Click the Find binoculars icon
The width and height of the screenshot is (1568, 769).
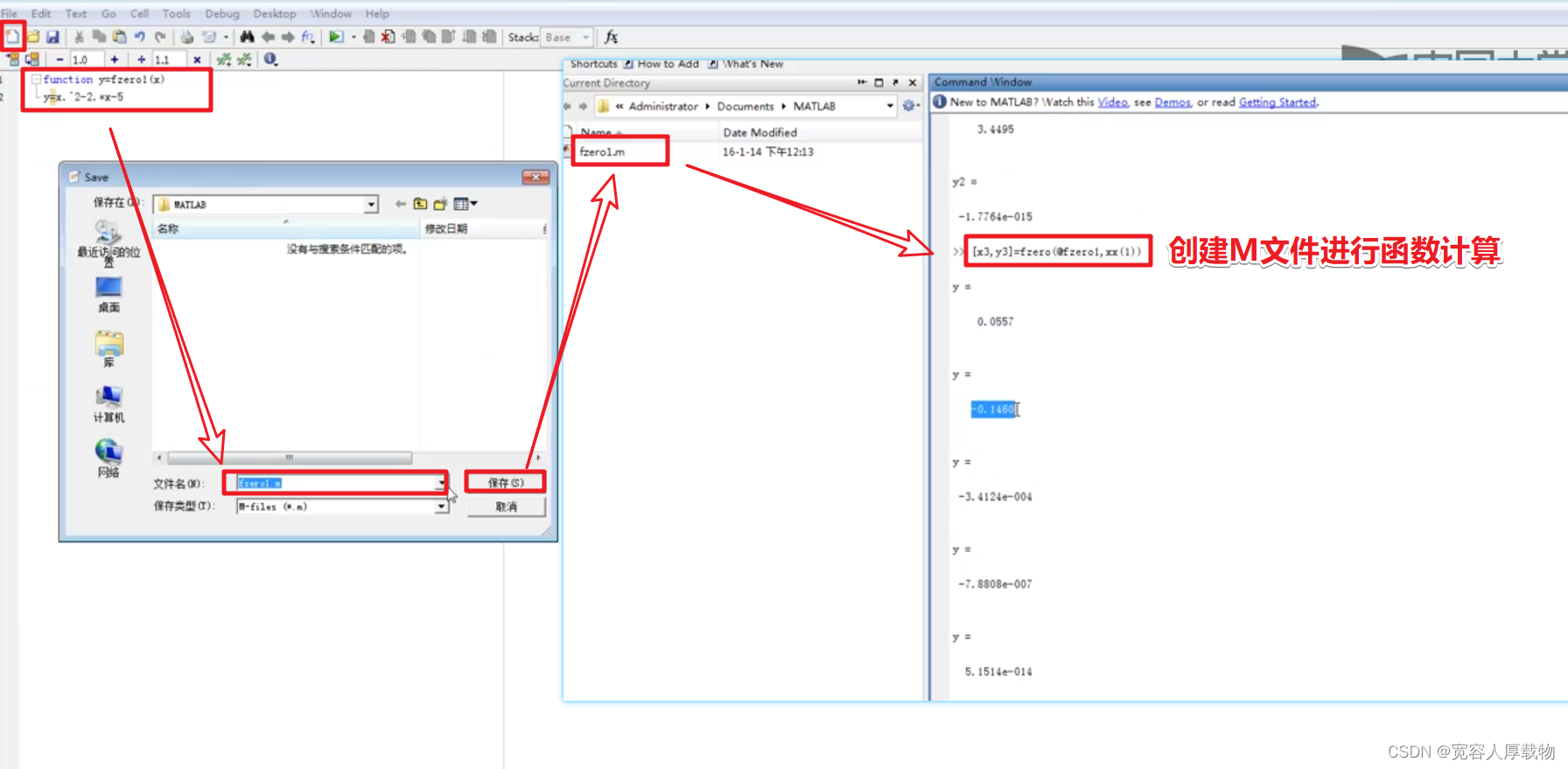point(247,37)
